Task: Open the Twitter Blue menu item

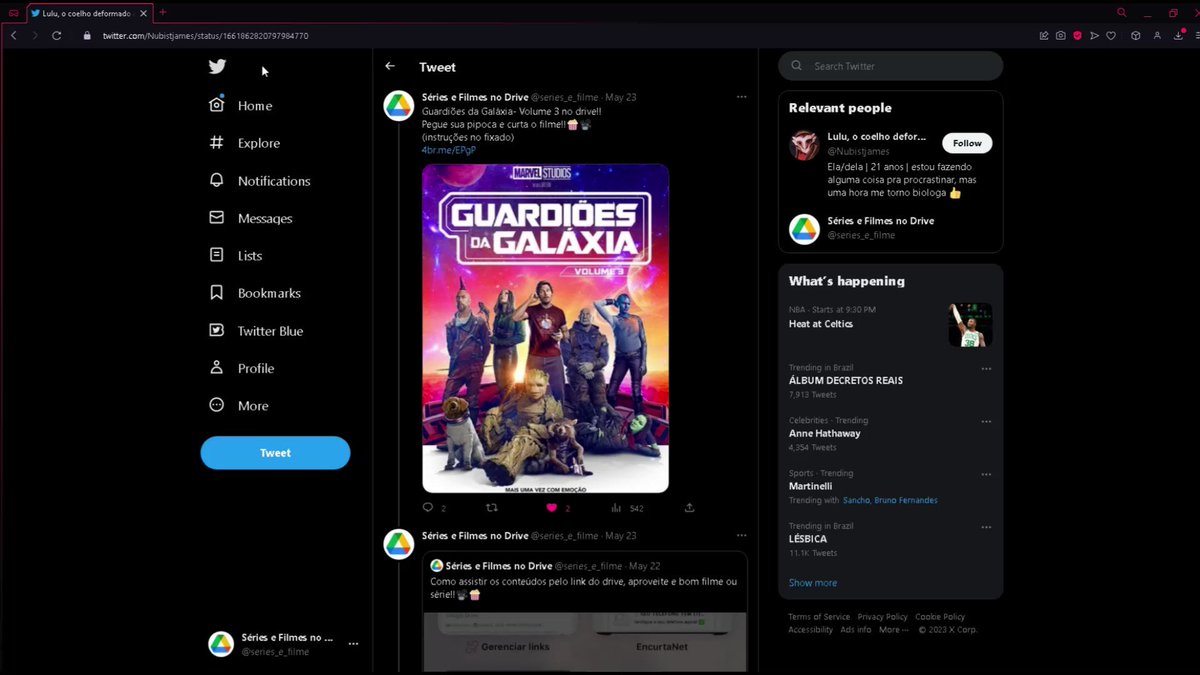Action: (x=256, y=331)
